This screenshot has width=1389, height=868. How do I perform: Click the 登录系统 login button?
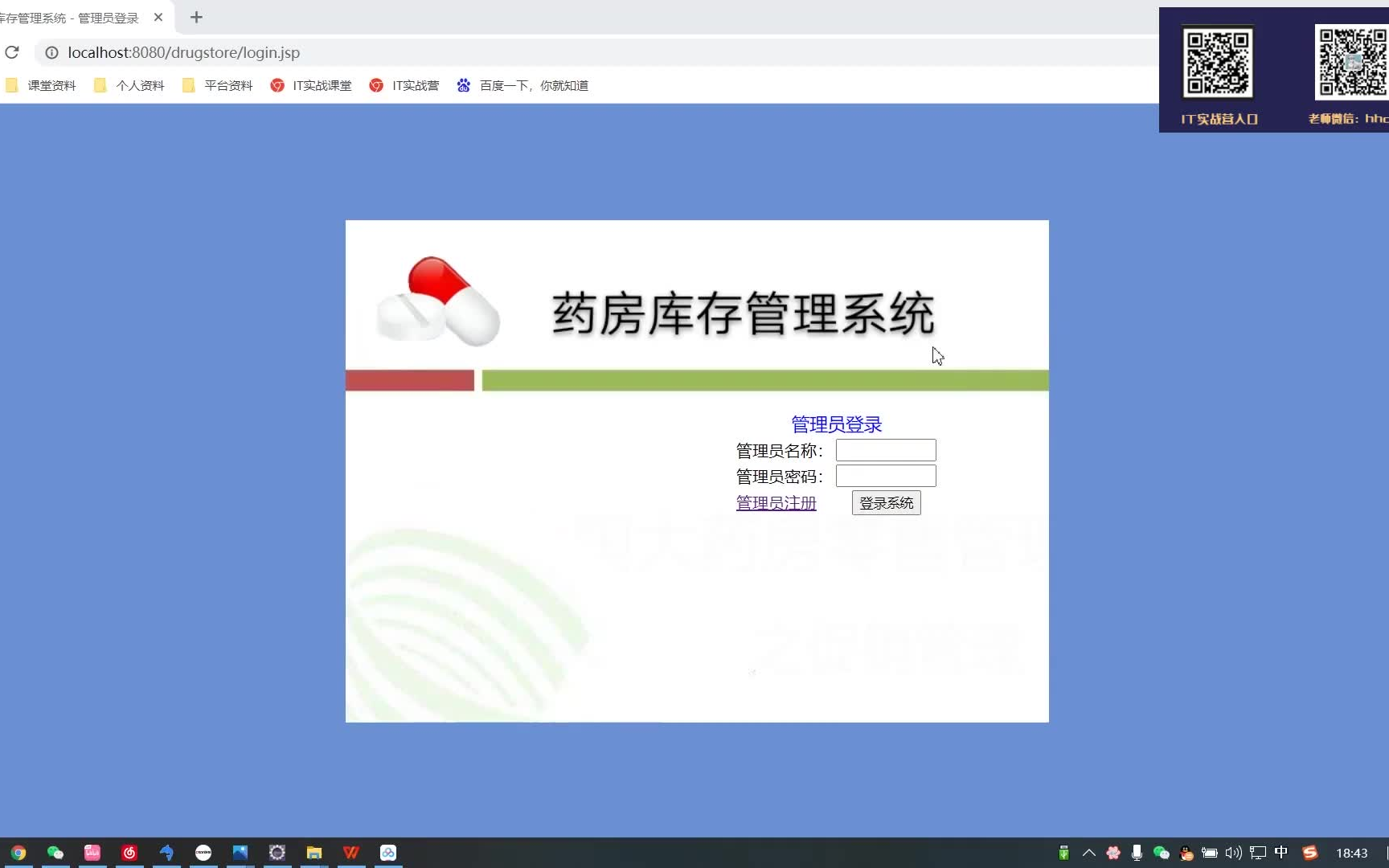885,502
